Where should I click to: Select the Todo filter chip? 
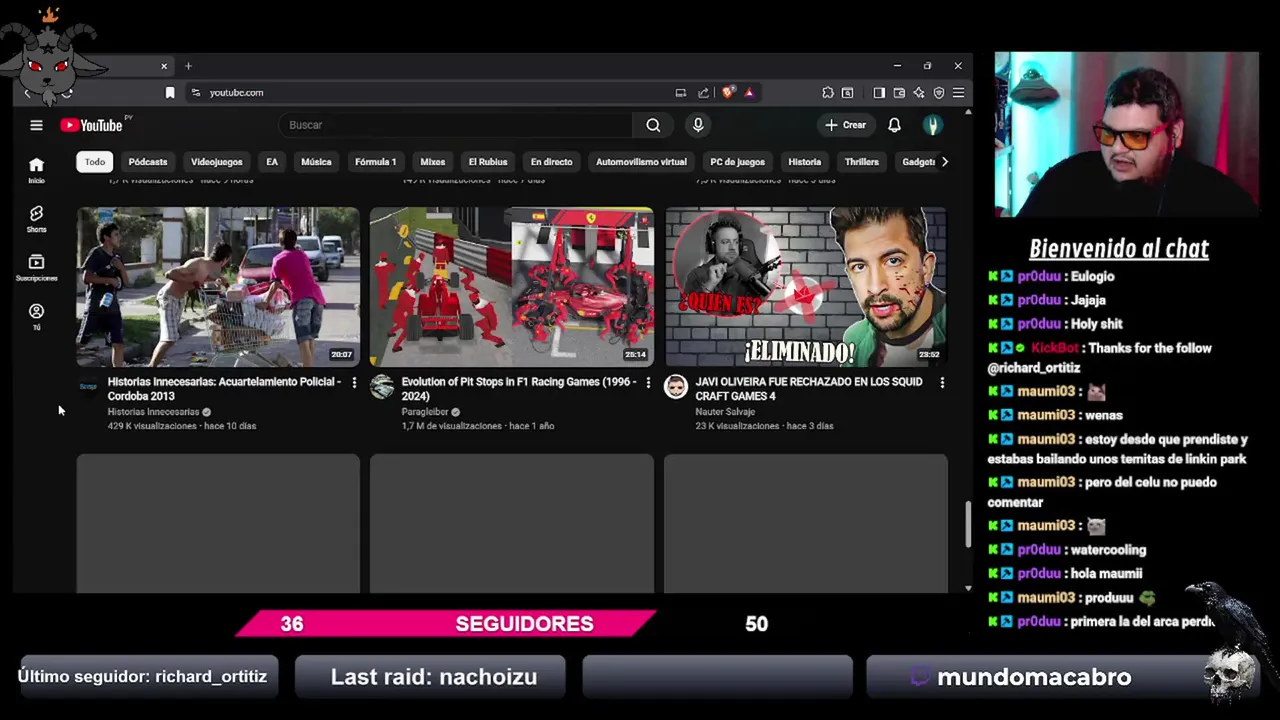(x=95, y=161)
